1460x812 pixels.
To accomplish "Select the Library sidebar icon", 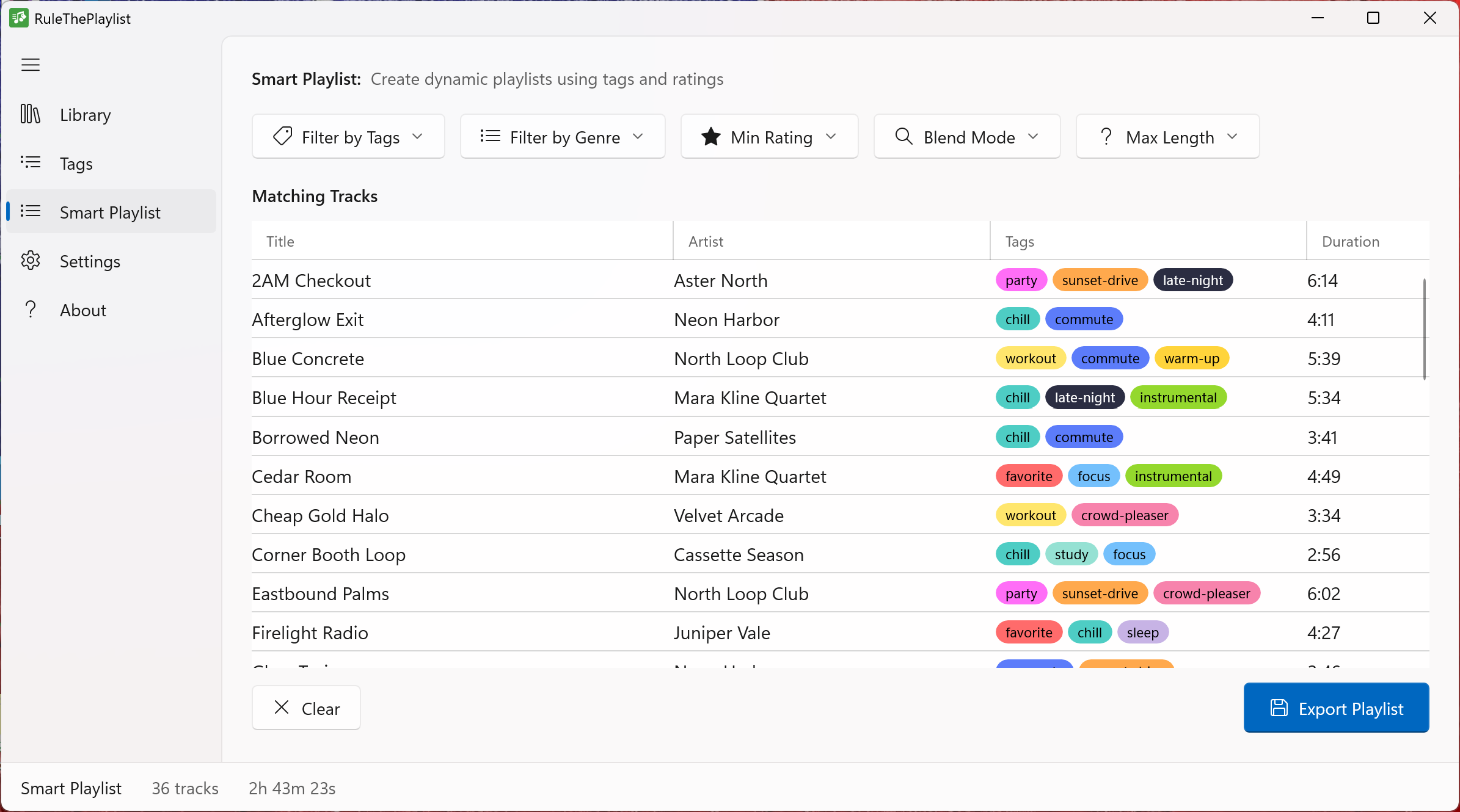I will (x=31, y=114).
